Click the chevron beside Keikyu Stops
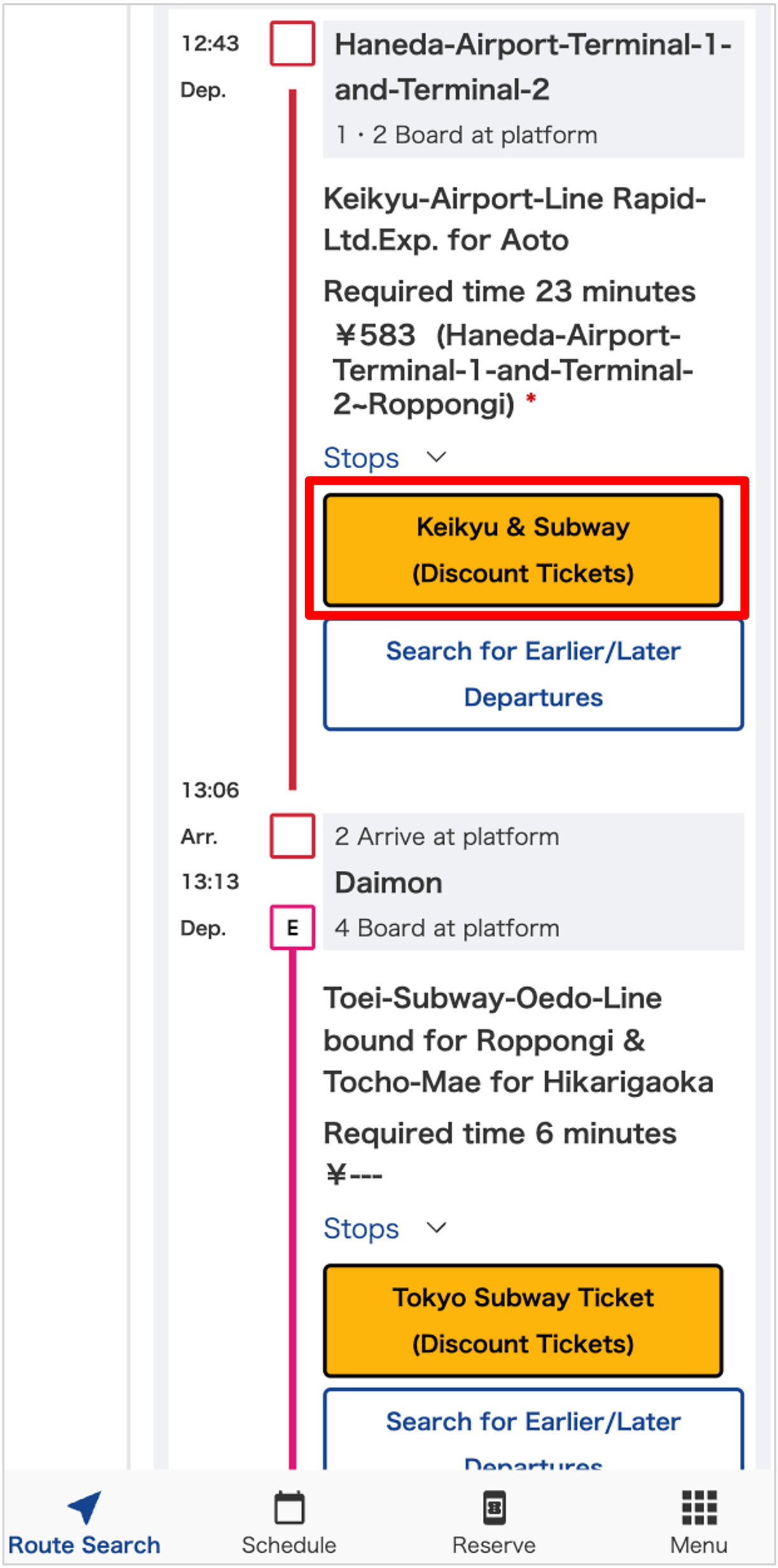Screen dimensions: 778x1568 click(x=436, y=457)
